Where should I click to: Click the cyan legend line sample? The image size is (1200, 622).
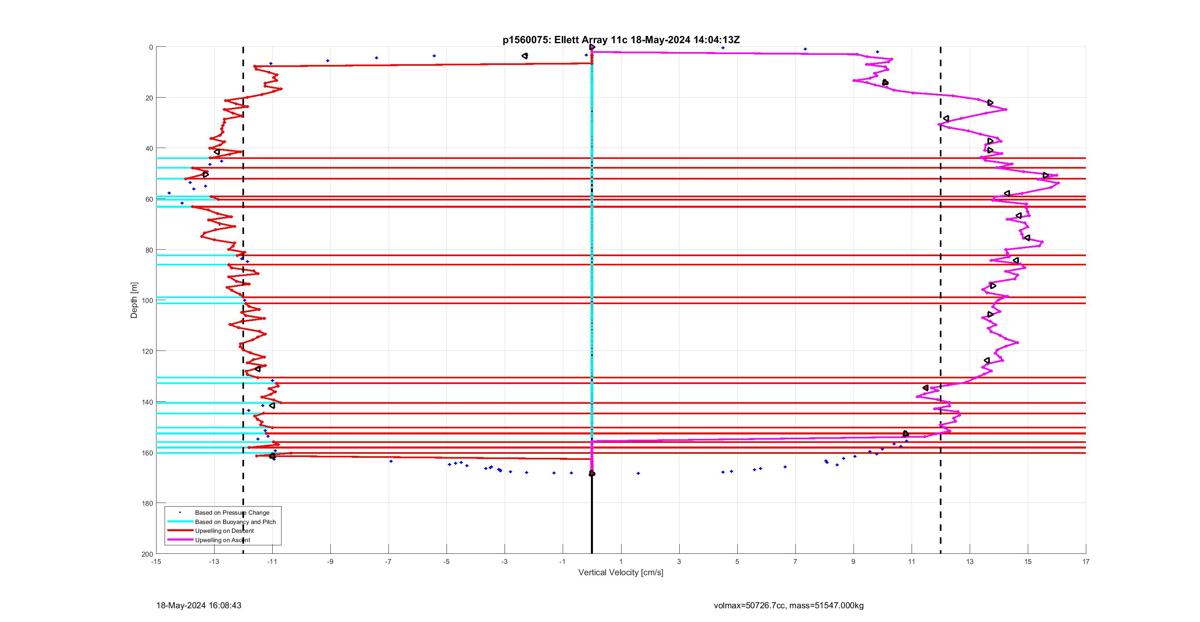[x=179, y=522]
